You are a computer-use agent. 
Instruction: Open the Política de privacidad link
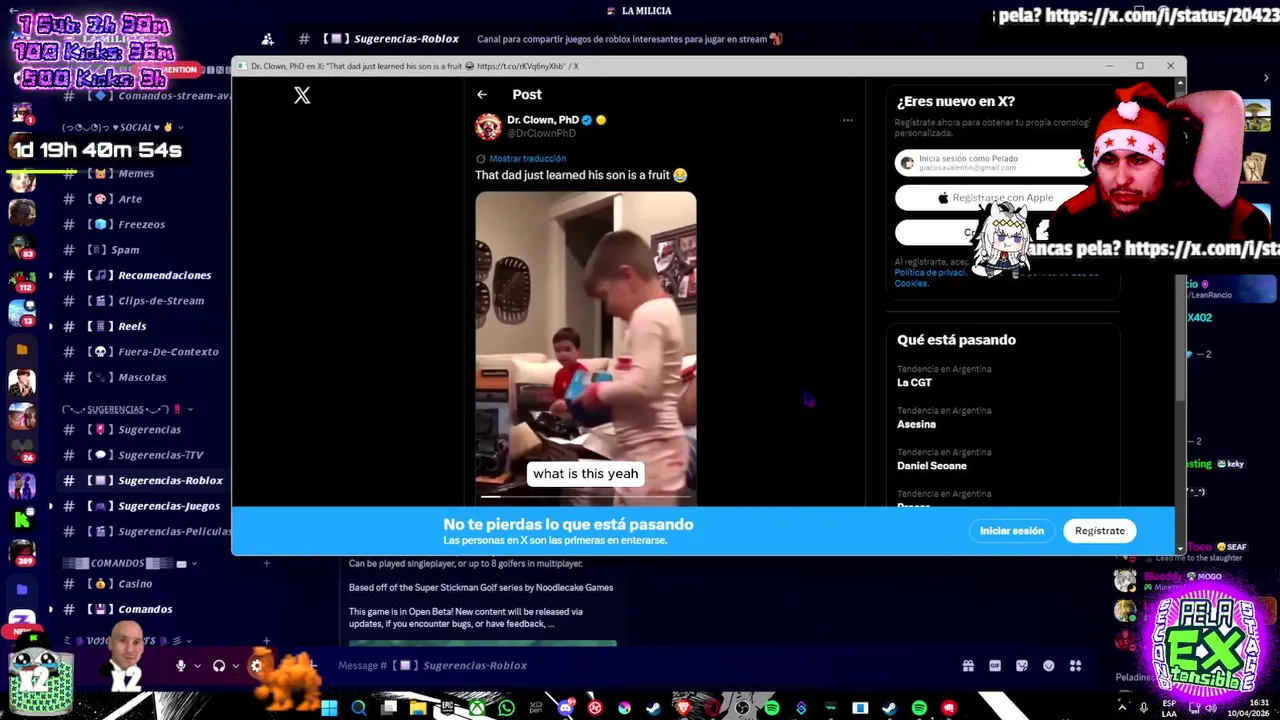930,273
